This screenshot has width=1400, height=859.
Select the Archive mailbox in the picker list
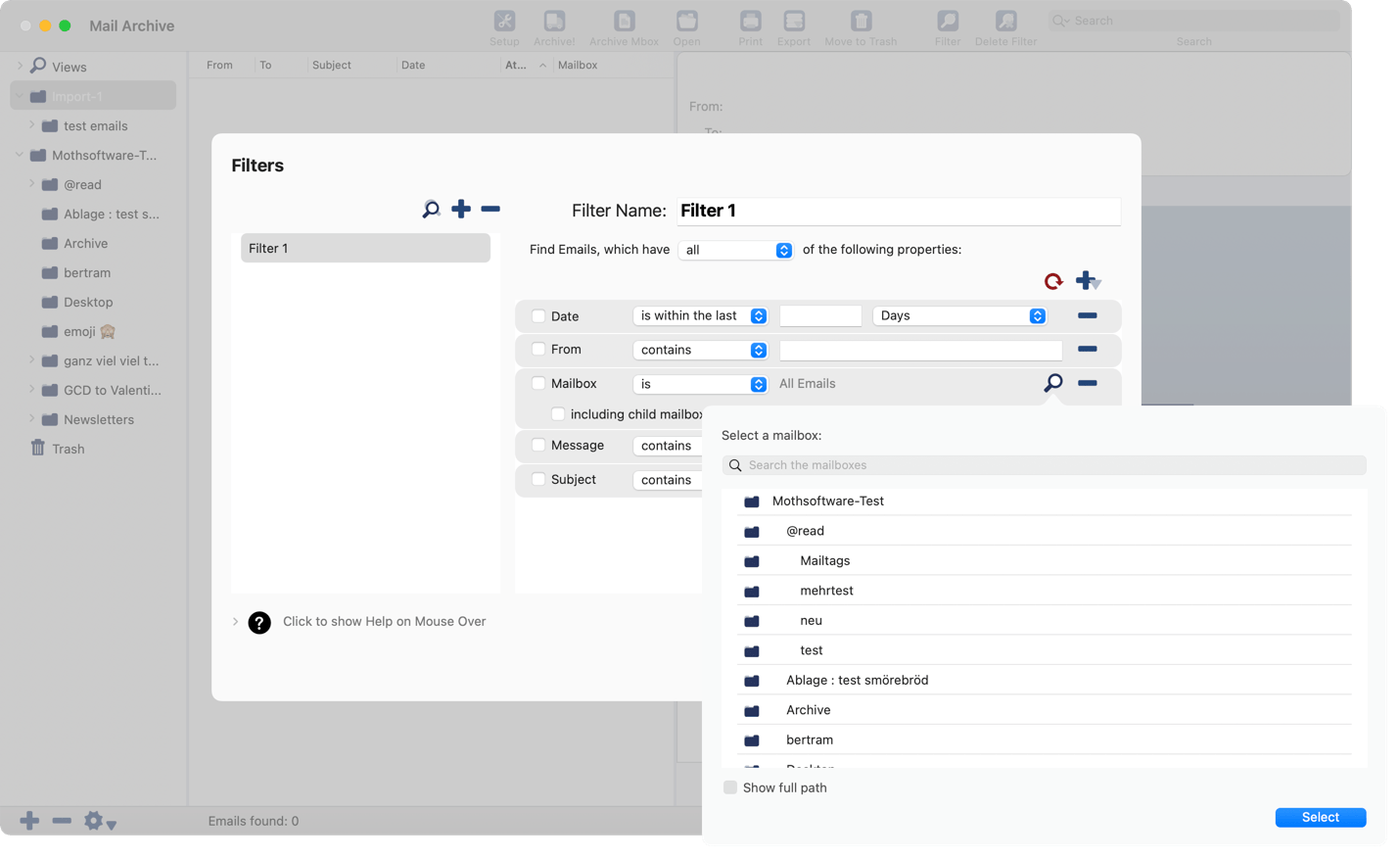(x=808, y=710)
